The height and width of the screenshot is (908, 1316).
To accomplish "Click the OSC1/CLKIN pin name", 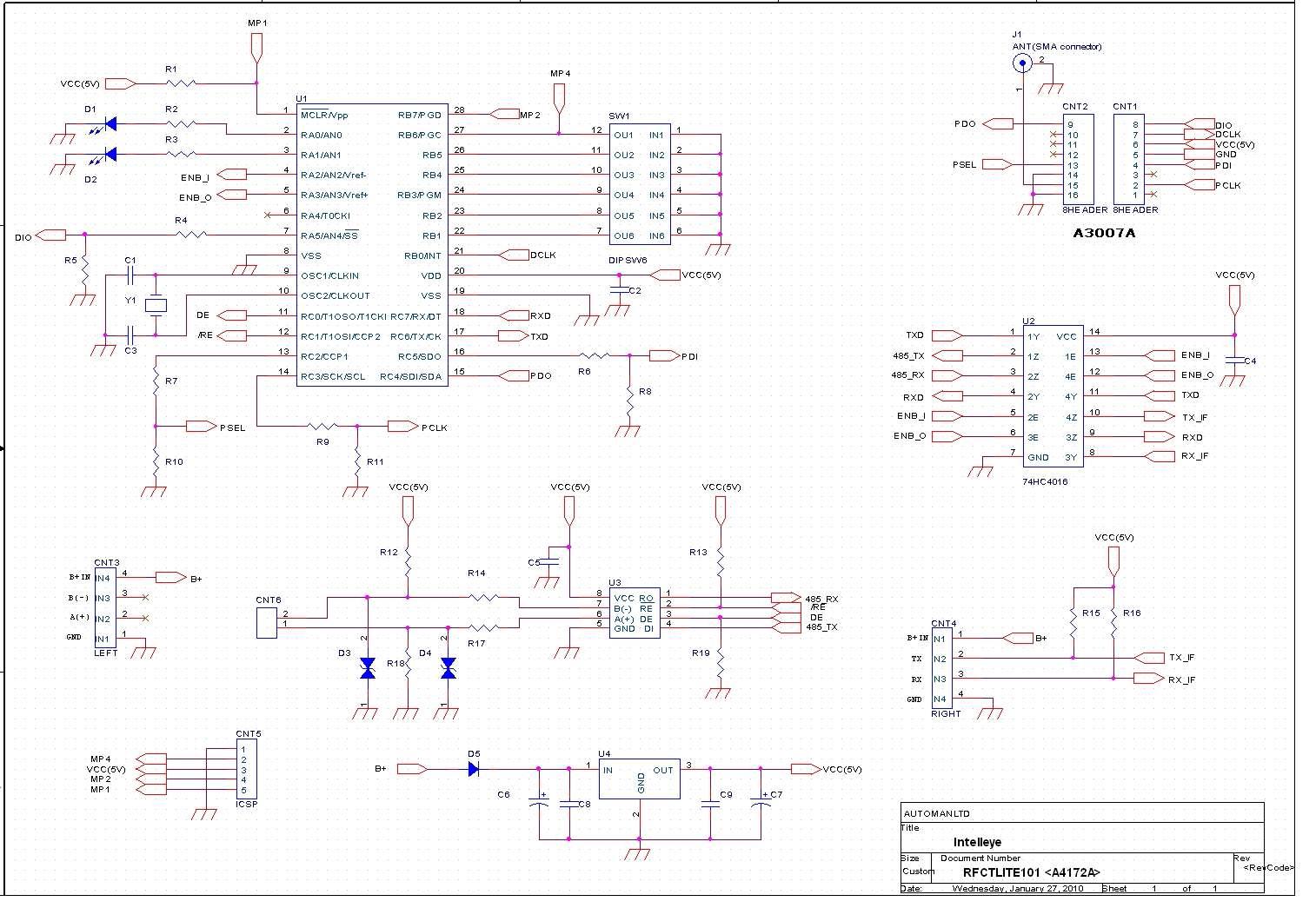I will [329, 275].
